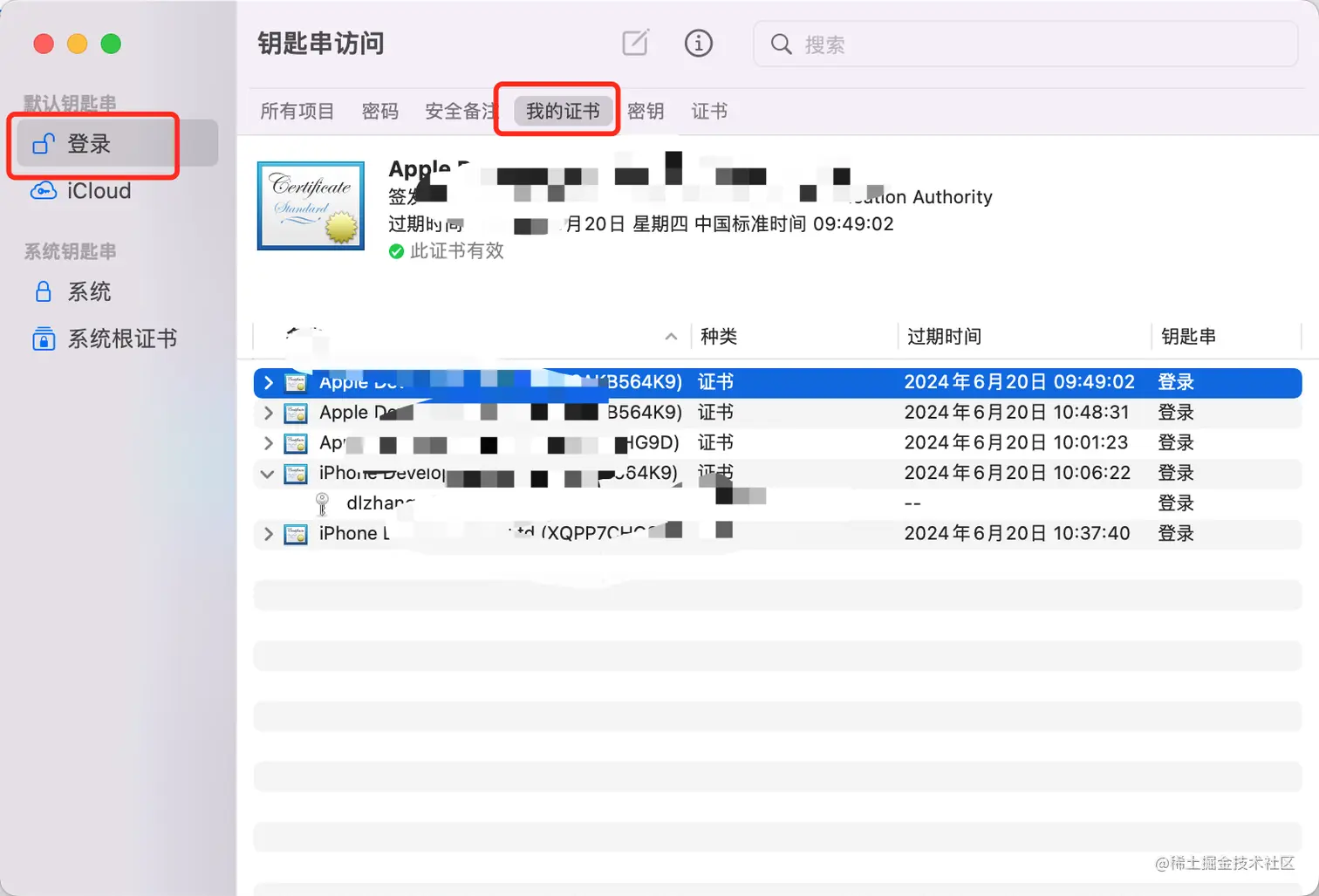
Task: Click 登录 keychain cell in dlzhan row
Action: click(x=1175, y=503)
